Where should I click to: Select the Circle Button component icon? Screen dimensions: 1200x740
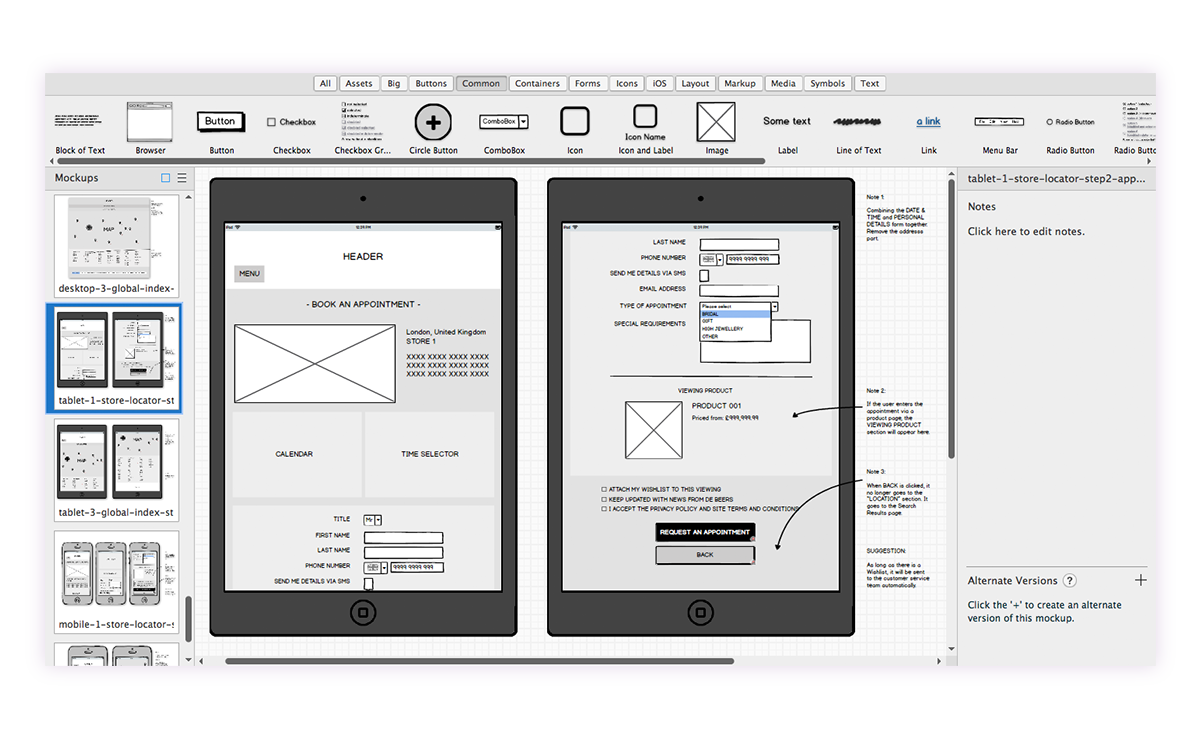pos(433,122)
